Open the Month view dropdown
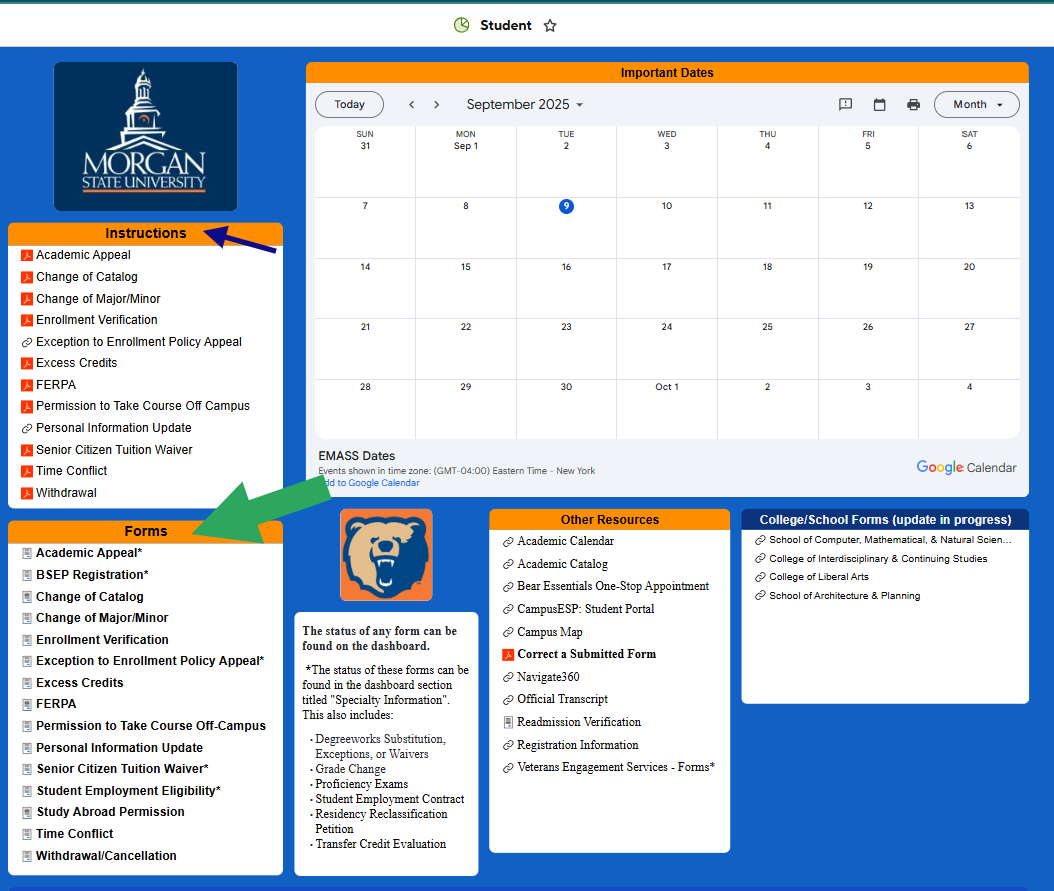This screenshot has height=891, width=1054. tap(977, 105)
